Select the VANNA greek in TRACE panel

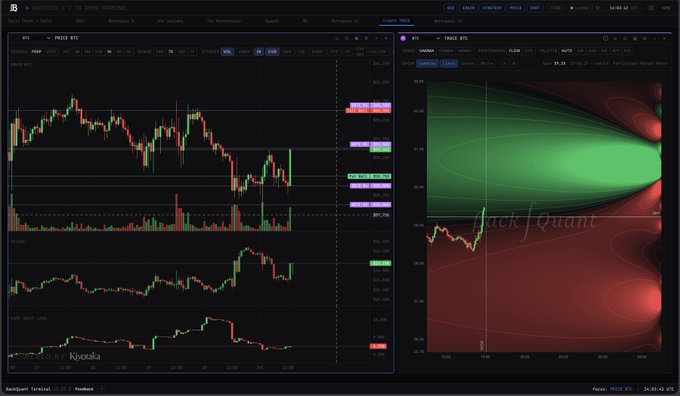pyautogui.click(x=464, y=51)
